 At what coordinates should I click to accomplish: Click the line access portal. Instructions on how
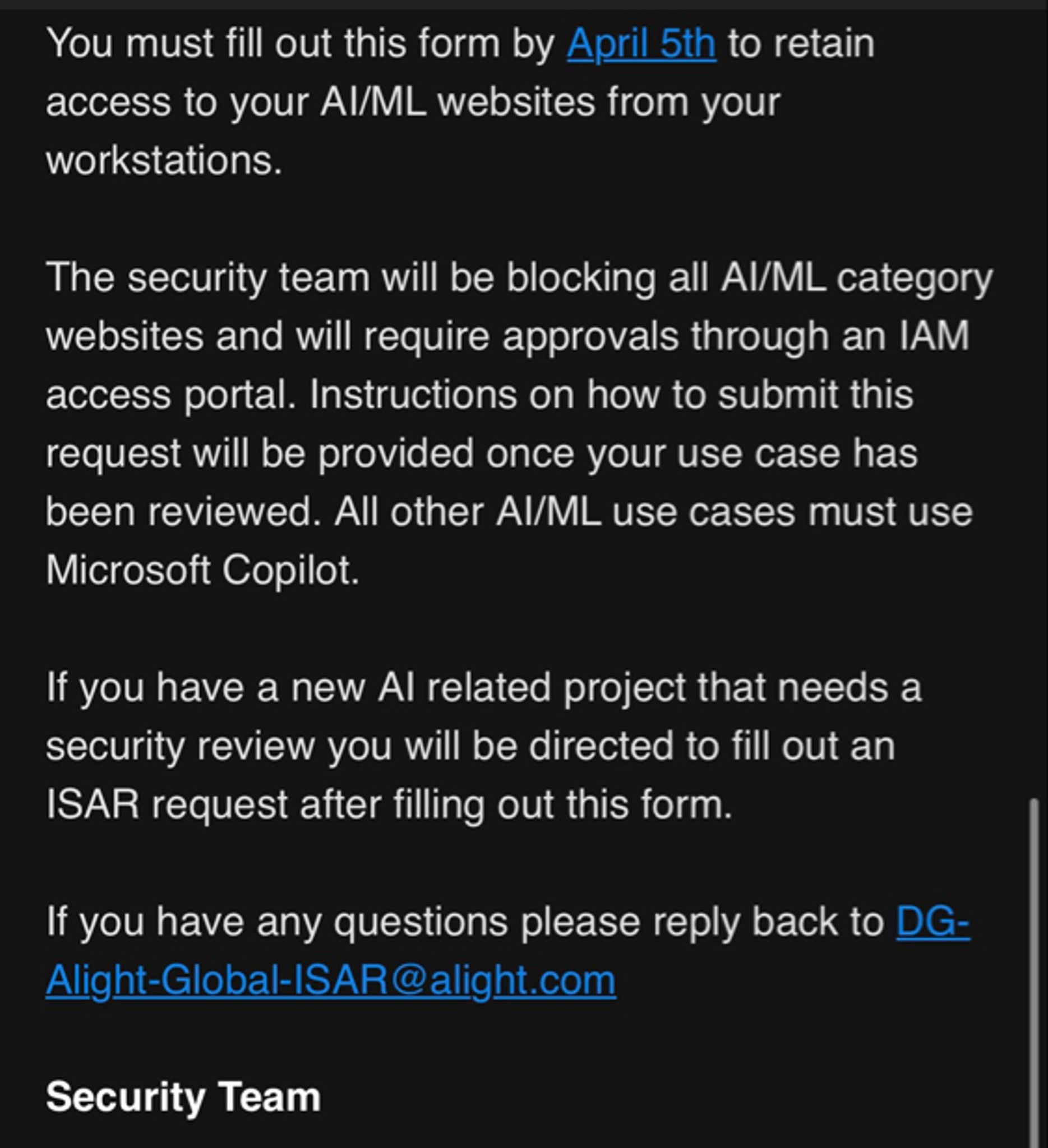(479, 396)
